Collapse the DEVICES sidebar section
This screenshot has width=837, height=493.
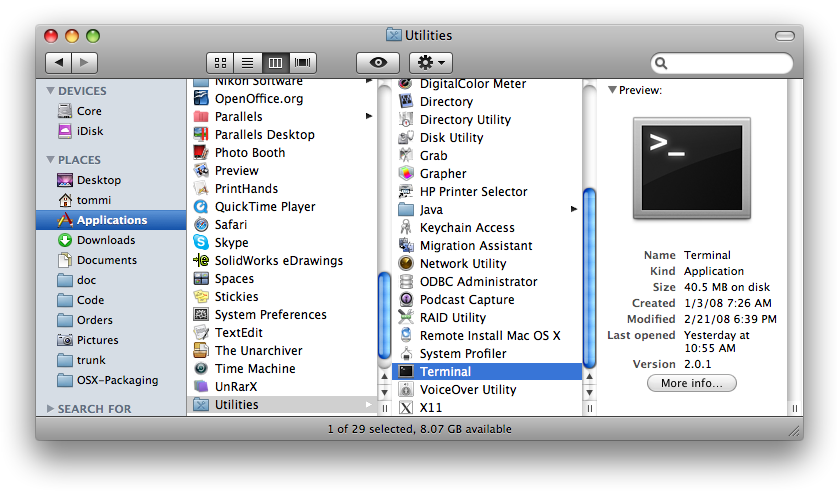50,91
